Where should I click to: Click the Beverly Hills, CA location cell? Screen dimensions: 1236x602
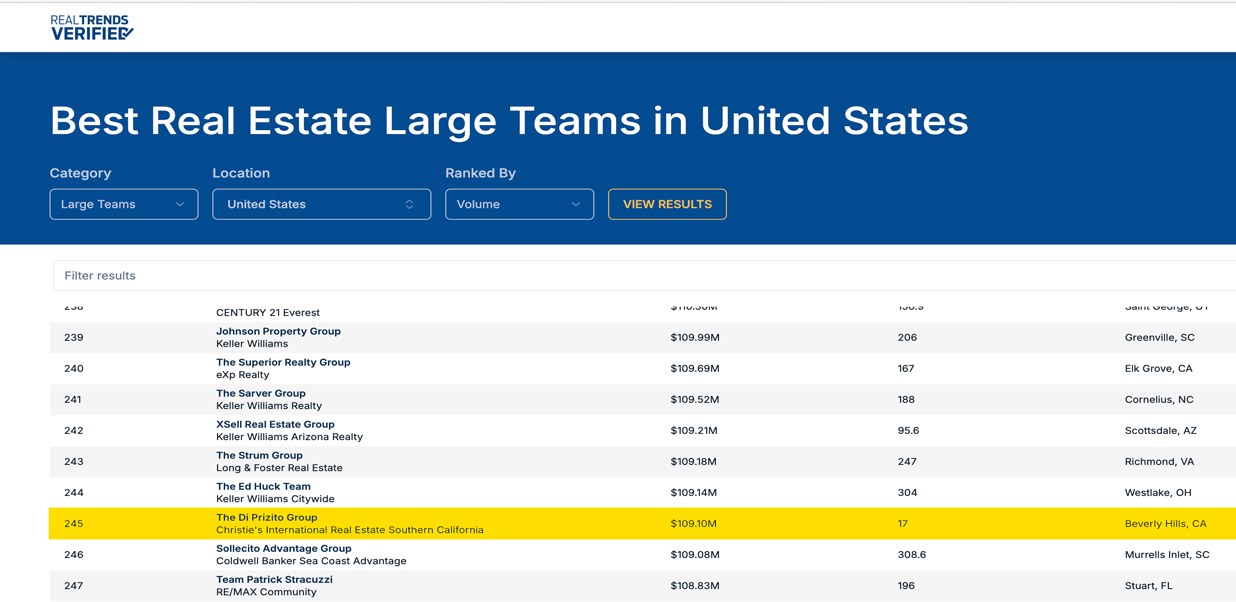1165,524
